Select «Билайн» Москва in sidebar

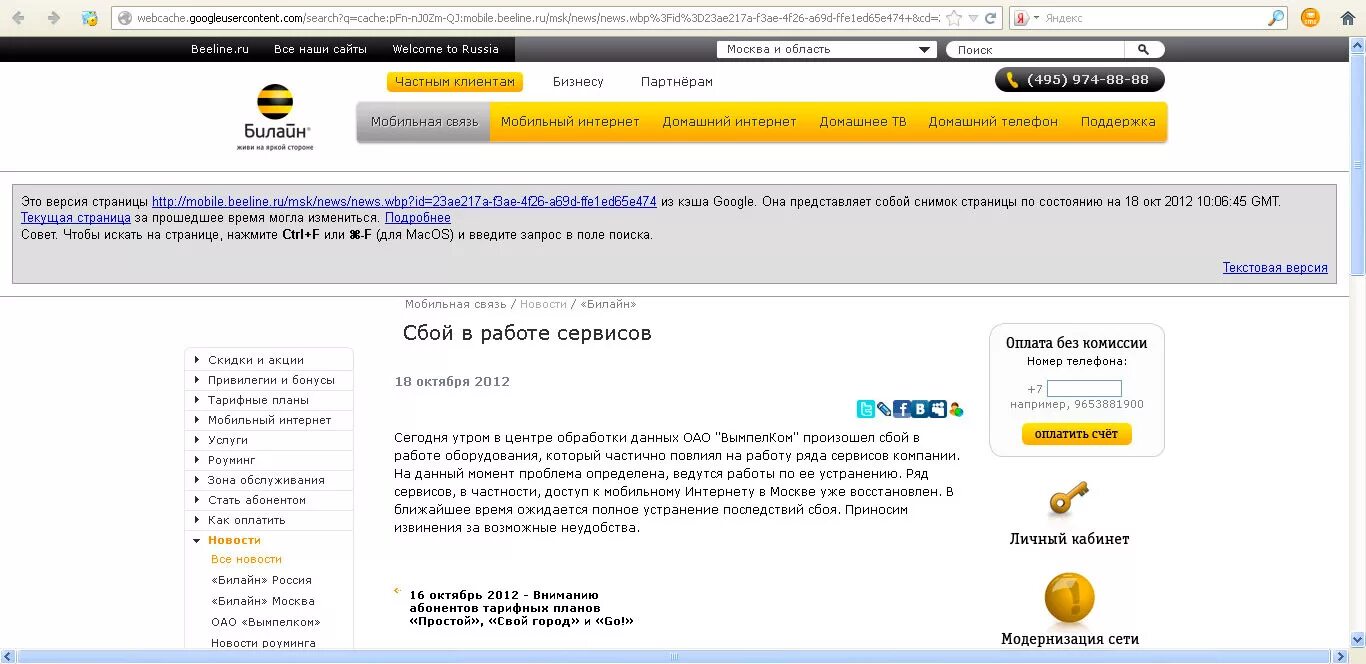[262, 602]
